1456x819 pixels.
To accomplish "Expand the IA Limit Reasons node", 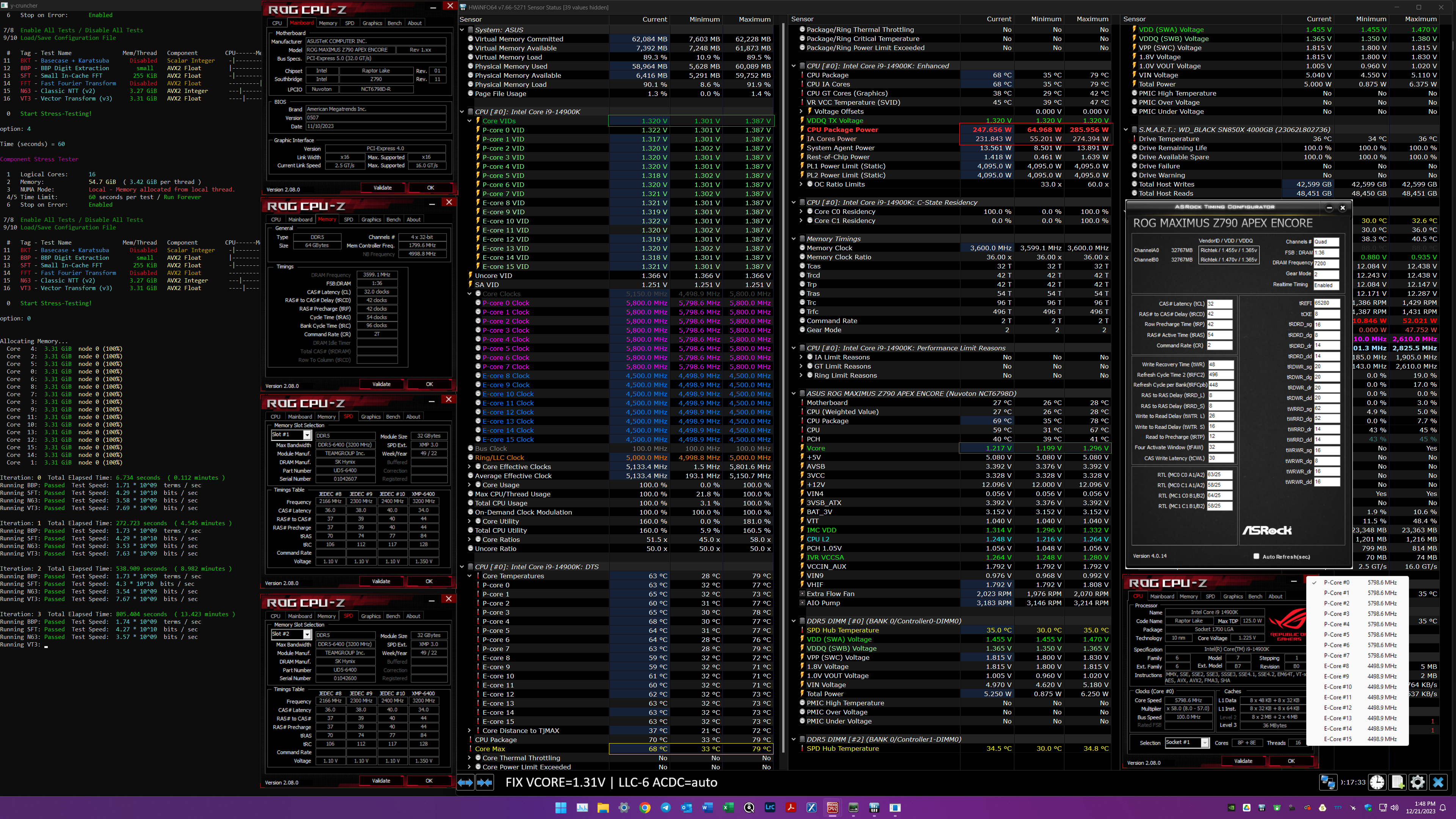I will [801, 357].
